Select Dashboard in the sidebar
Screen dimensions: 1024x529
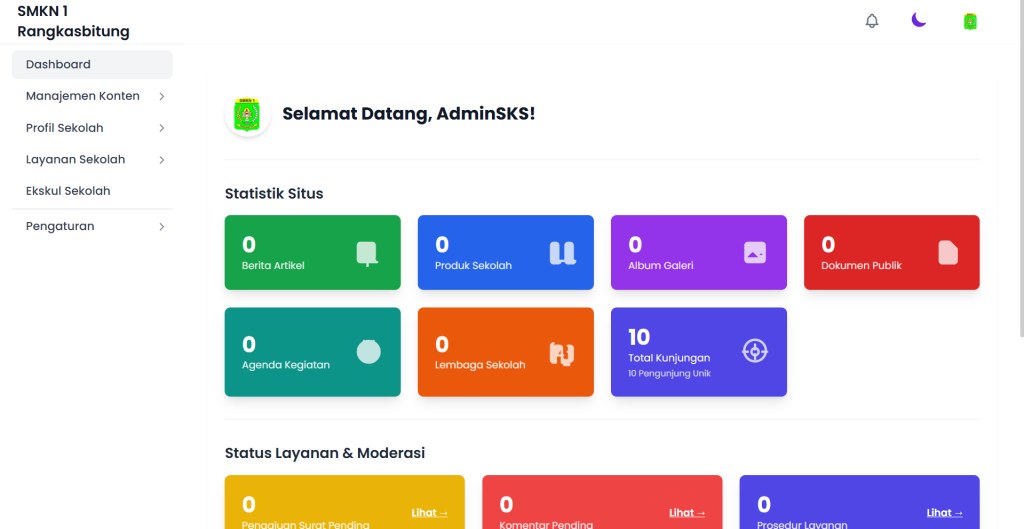pyautogui.click(x=92, y=64)
